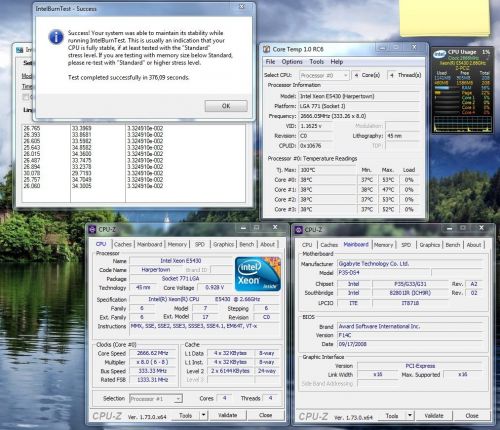The image size is (500, 430).
Task: Click the CPU usage history graph
Action: point(463,124)
